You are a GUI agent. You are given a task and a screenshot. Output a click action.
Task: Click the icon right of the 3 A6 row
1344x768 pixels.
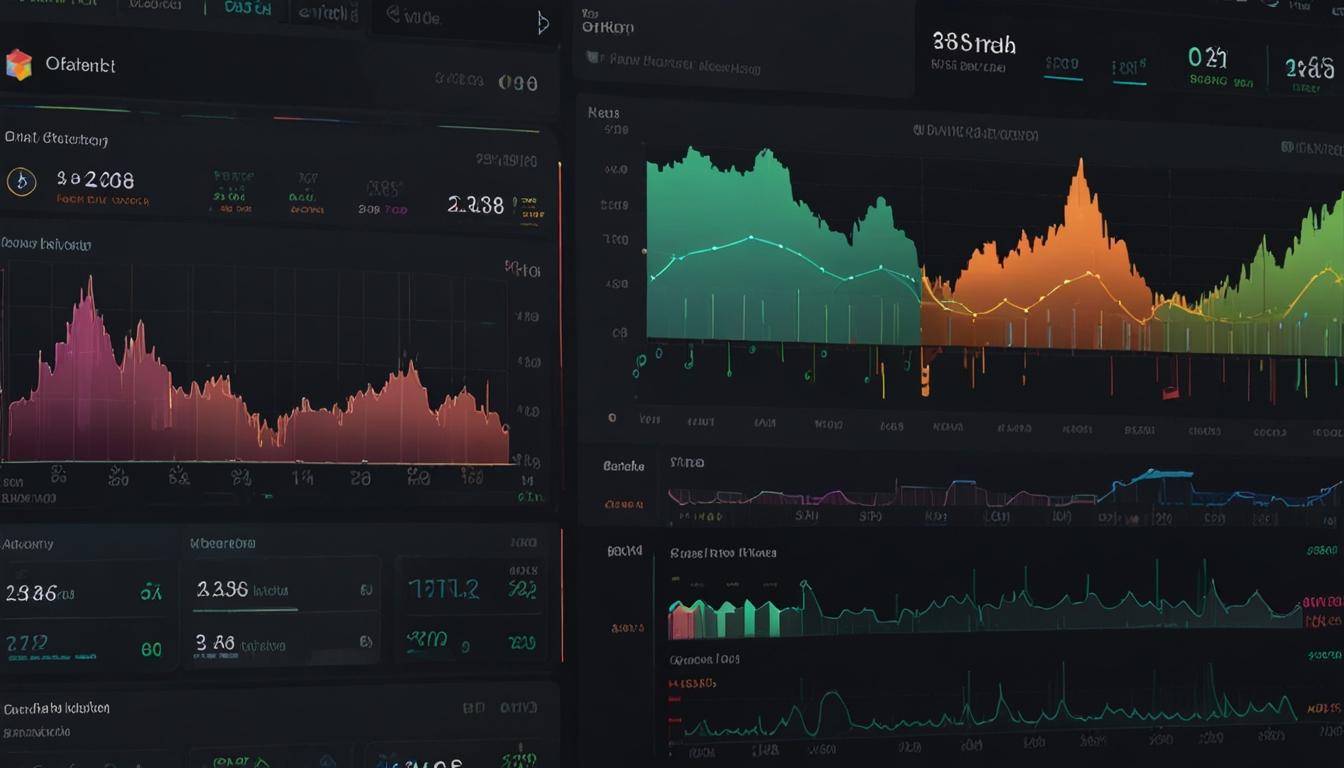[366, 643]
